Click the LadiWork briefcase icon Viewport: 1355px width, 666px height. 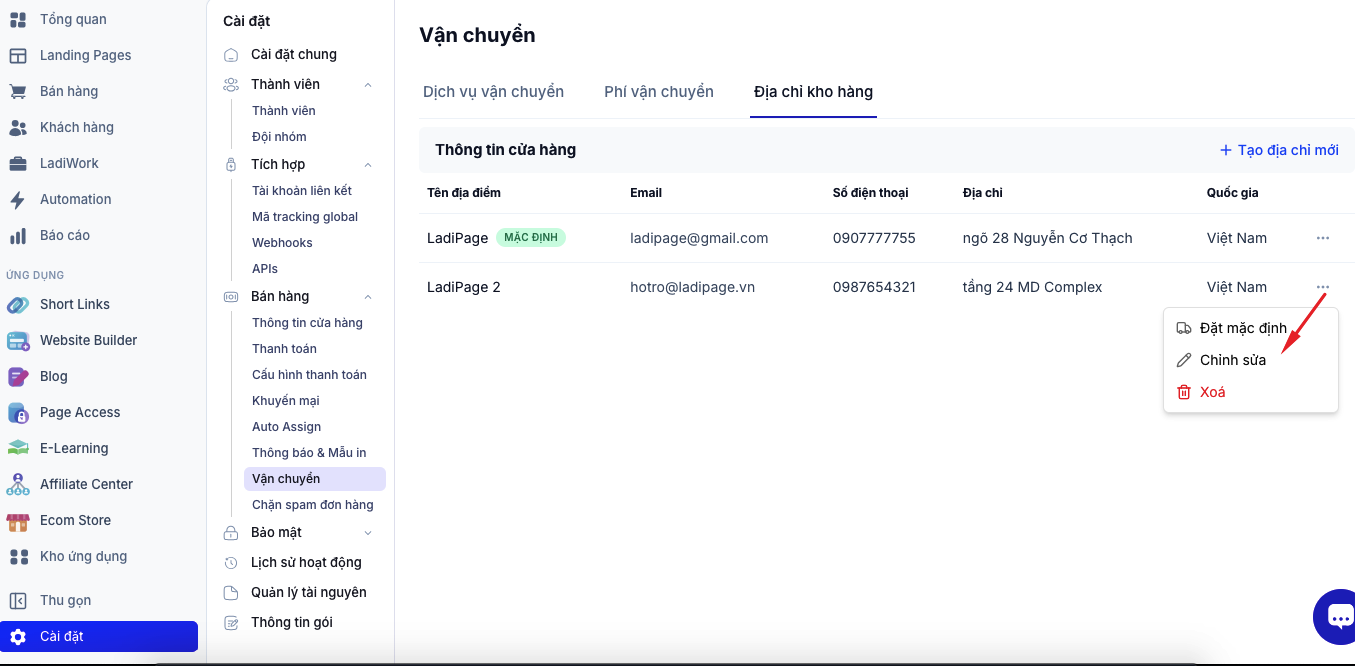[x=18, y=163]
